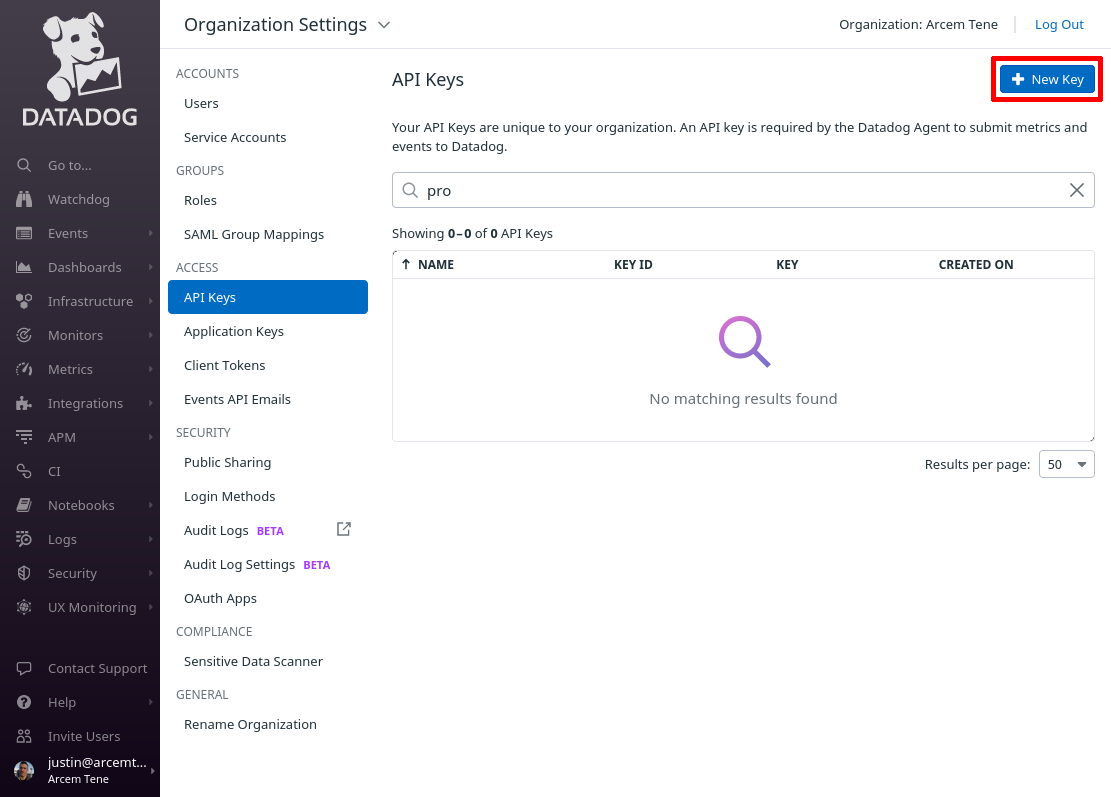Select the Infrastructure hexagons icon
The width and height of the screenshot is (1111, 797).
click(24, 301)
